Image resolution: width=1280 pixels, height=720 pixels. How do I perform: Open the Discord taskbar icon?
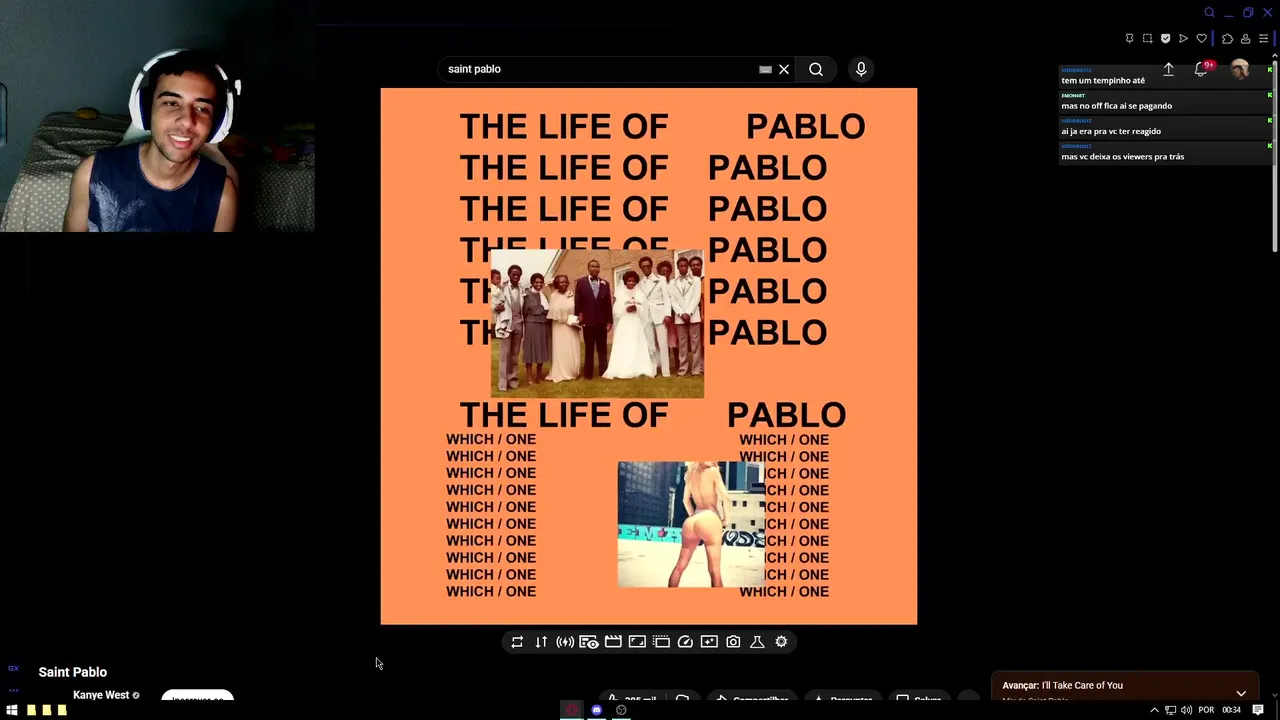(597, 710)
